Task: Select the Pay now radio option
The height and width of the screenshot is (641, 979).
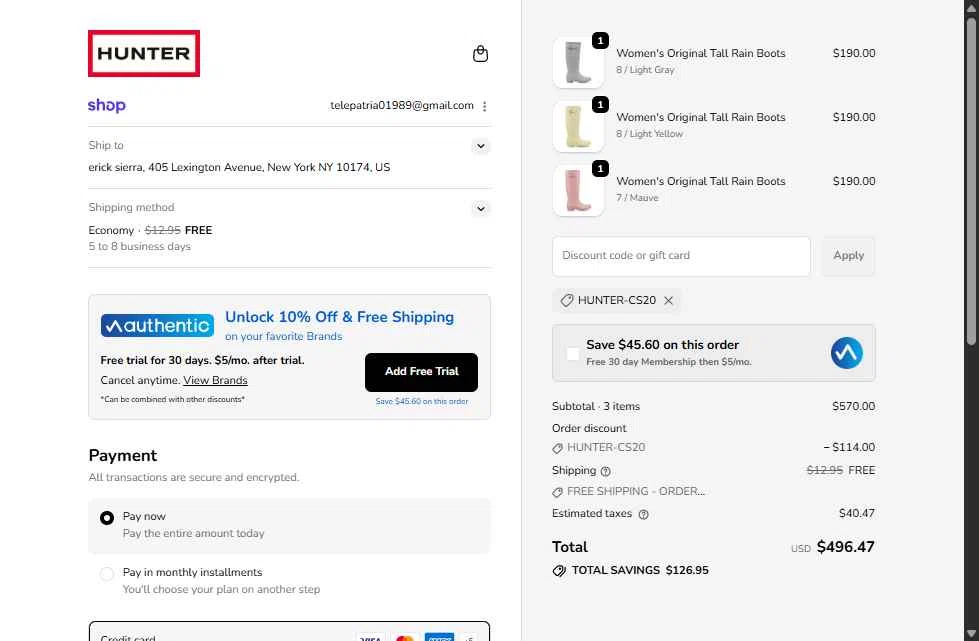Action: tap(107, 518)
